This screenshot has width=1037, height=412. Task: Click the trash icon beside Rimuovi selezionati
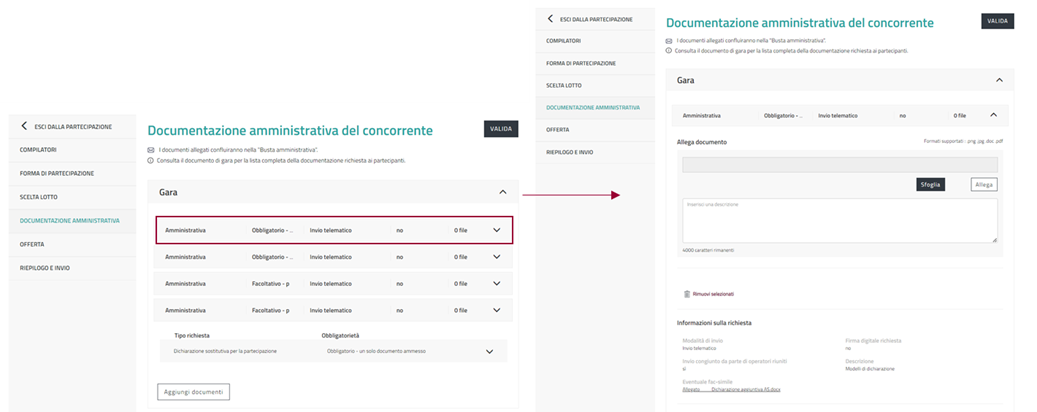[x=686, y=294]
